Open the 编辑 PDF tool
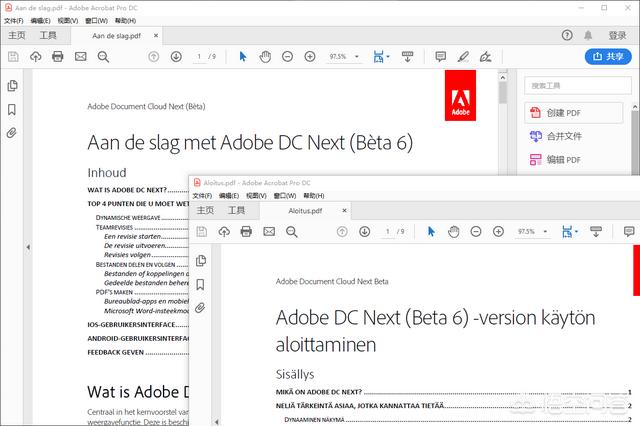 (x=555, y=160)
